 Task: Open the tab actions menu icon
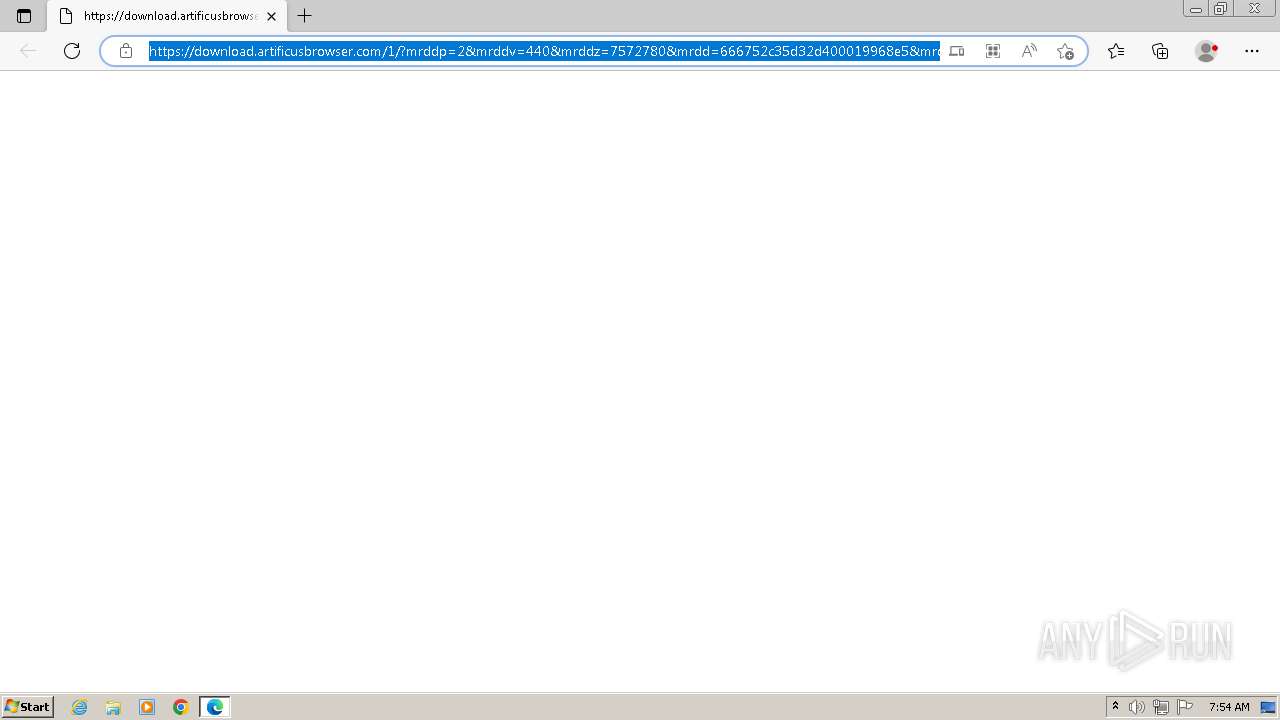[x=24, y=16]
